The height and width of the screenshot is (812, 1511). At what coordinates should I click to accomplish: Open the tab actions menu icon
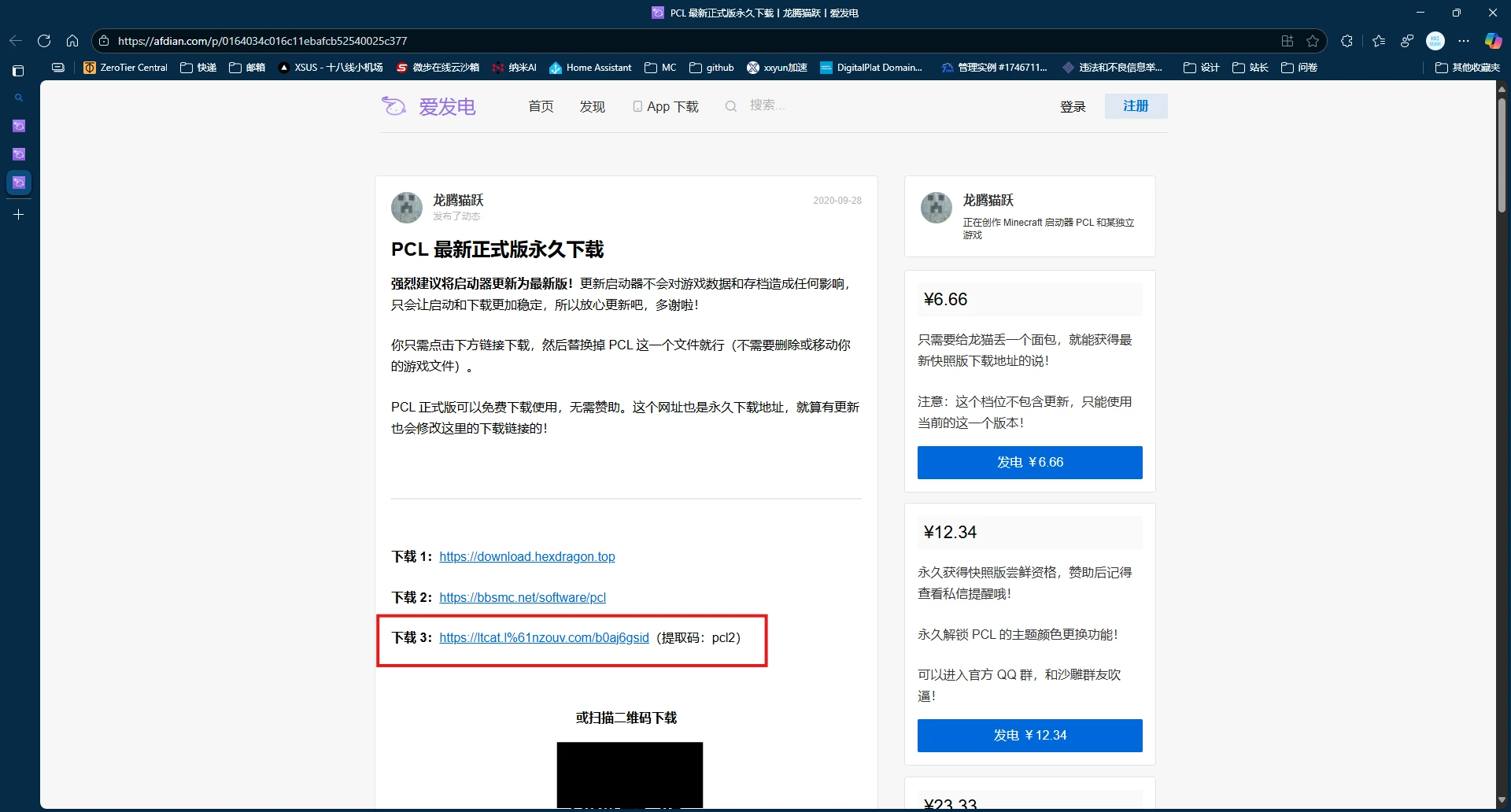[19, 71]
